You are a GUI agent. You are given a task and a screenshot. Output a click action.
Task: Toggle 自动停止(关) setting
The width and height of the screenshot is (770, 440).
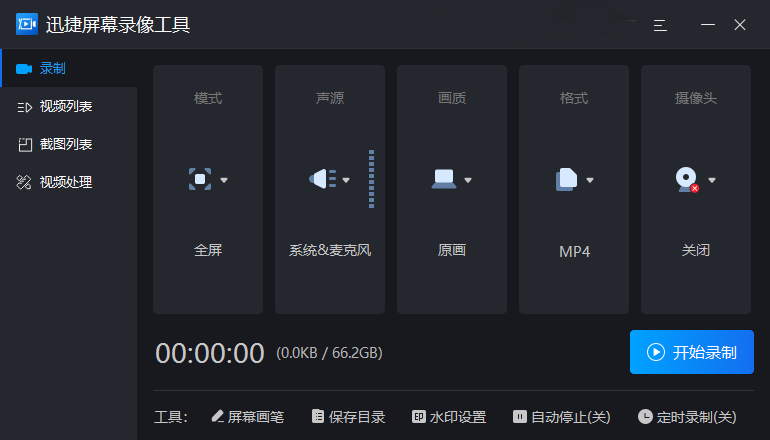tap(562, 417)
